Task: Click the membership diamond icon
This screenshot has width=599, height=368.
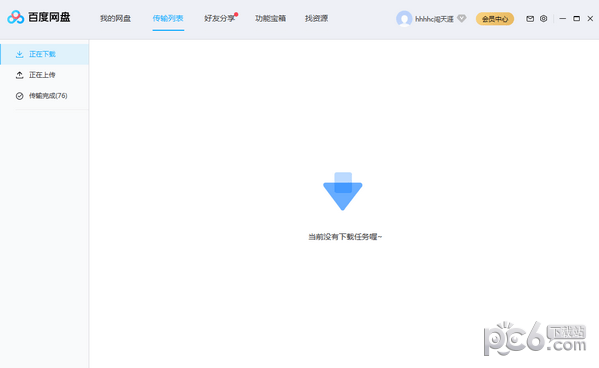Action: click(x=461, y=18)
